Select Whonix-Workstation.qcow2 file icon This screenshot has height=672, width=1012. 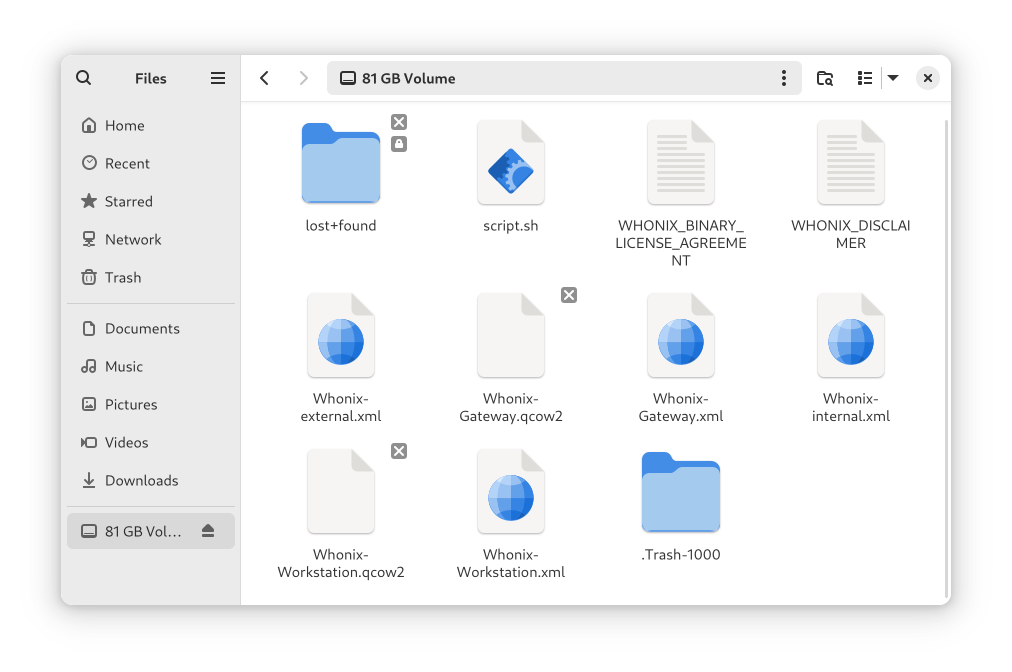click(x=341, y=492)
